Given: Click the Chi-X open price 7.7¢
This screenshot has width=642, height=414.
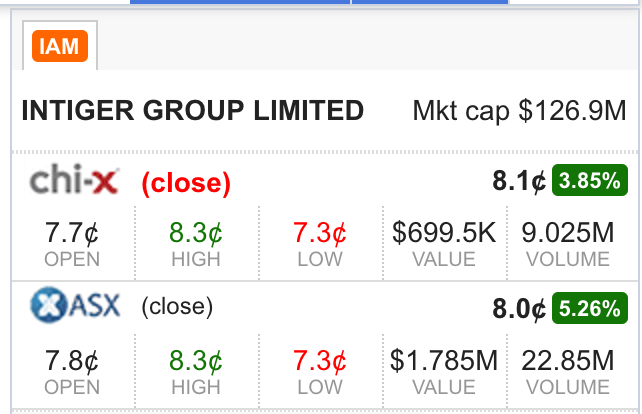Looking at the screenshot, I should tap(72, 233).
